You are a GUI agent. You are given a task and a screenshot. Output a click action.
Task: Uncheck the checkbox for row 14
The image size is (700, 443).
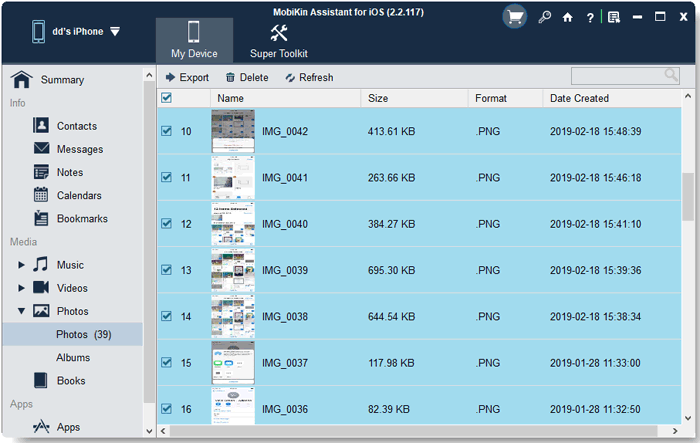click(167, 316)
